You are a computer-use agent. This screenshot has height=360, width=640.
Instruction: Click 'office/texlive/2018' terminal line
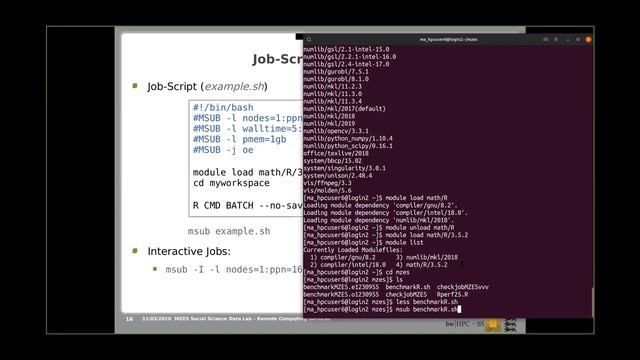[x=336, y=153]
